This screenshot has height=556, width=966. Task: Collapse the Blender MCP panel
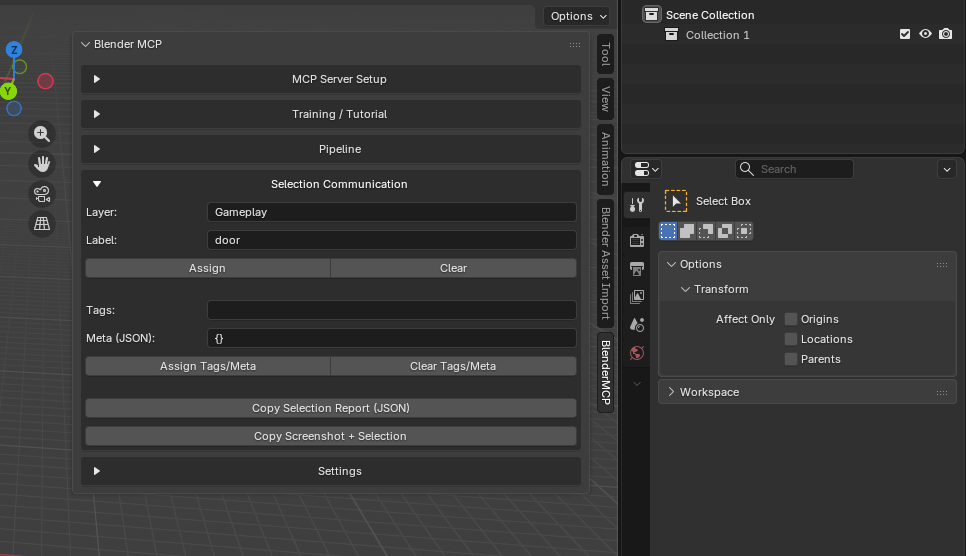(86, 44)
